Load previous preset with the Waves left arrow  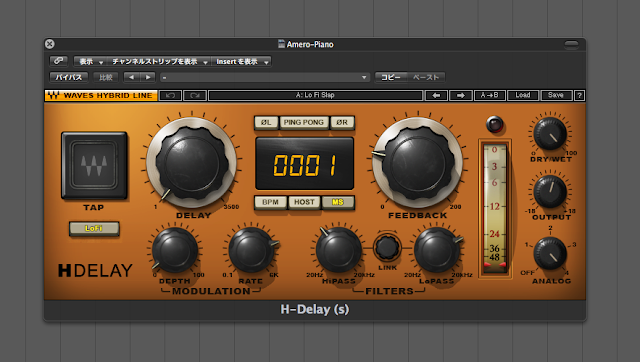(436, 95)
